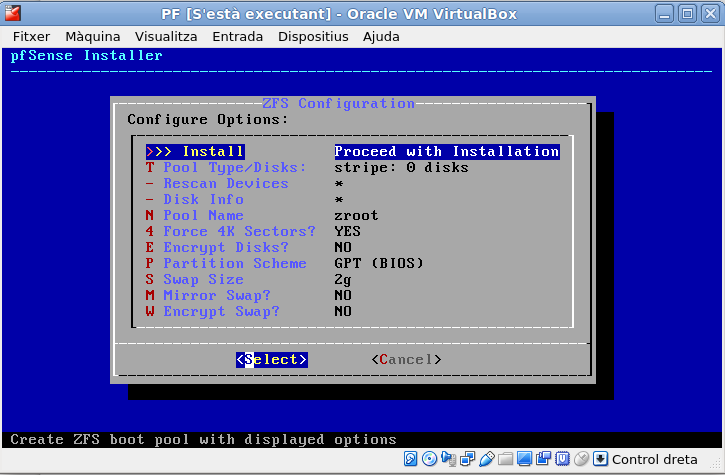This screenshot has height=475, width=725.
Task: Open the Ajuda menu
Action: click(x=381, y=37)
